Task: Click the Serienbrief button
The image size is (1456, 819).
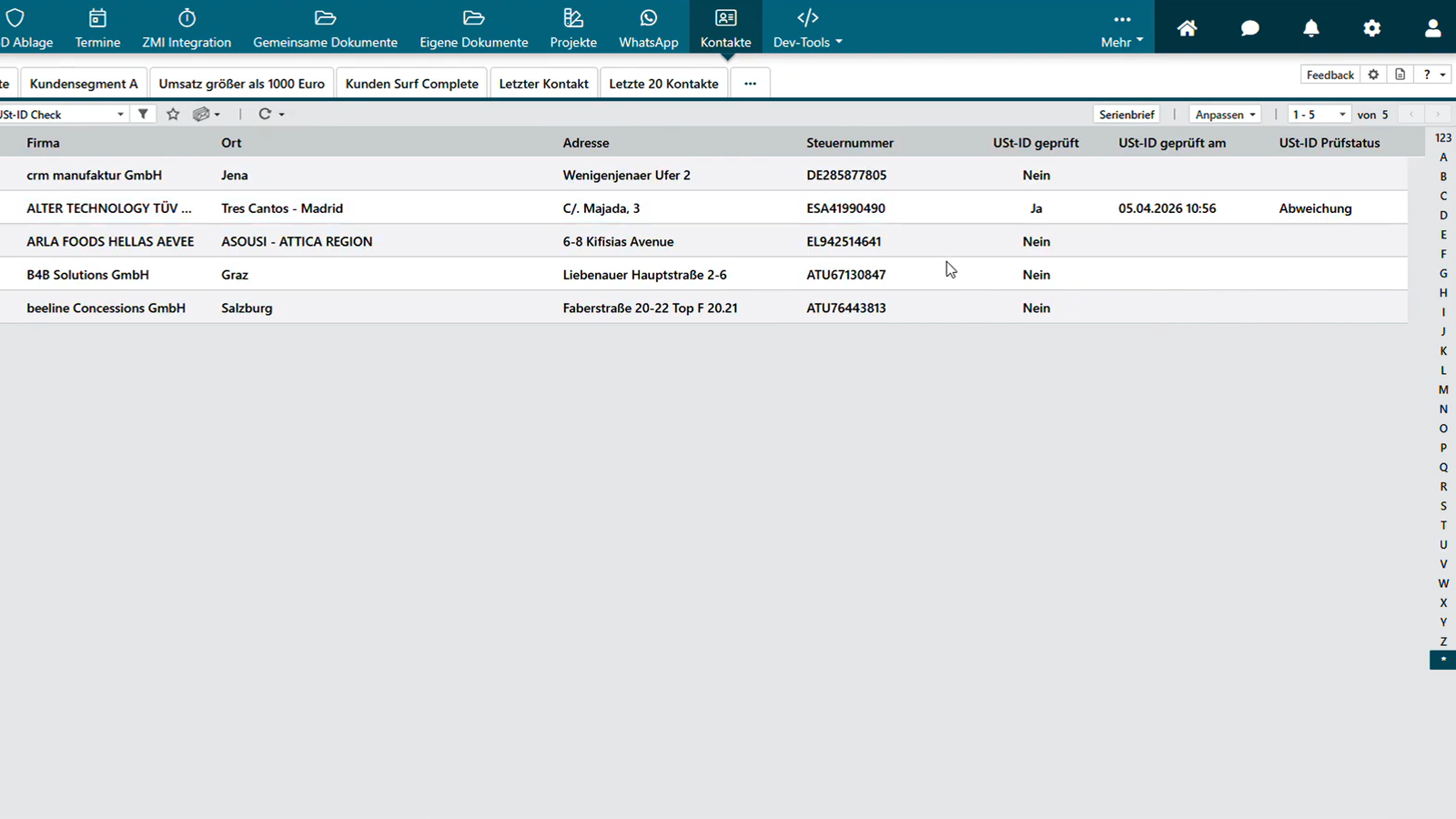Action: (x=1127, y=115)
